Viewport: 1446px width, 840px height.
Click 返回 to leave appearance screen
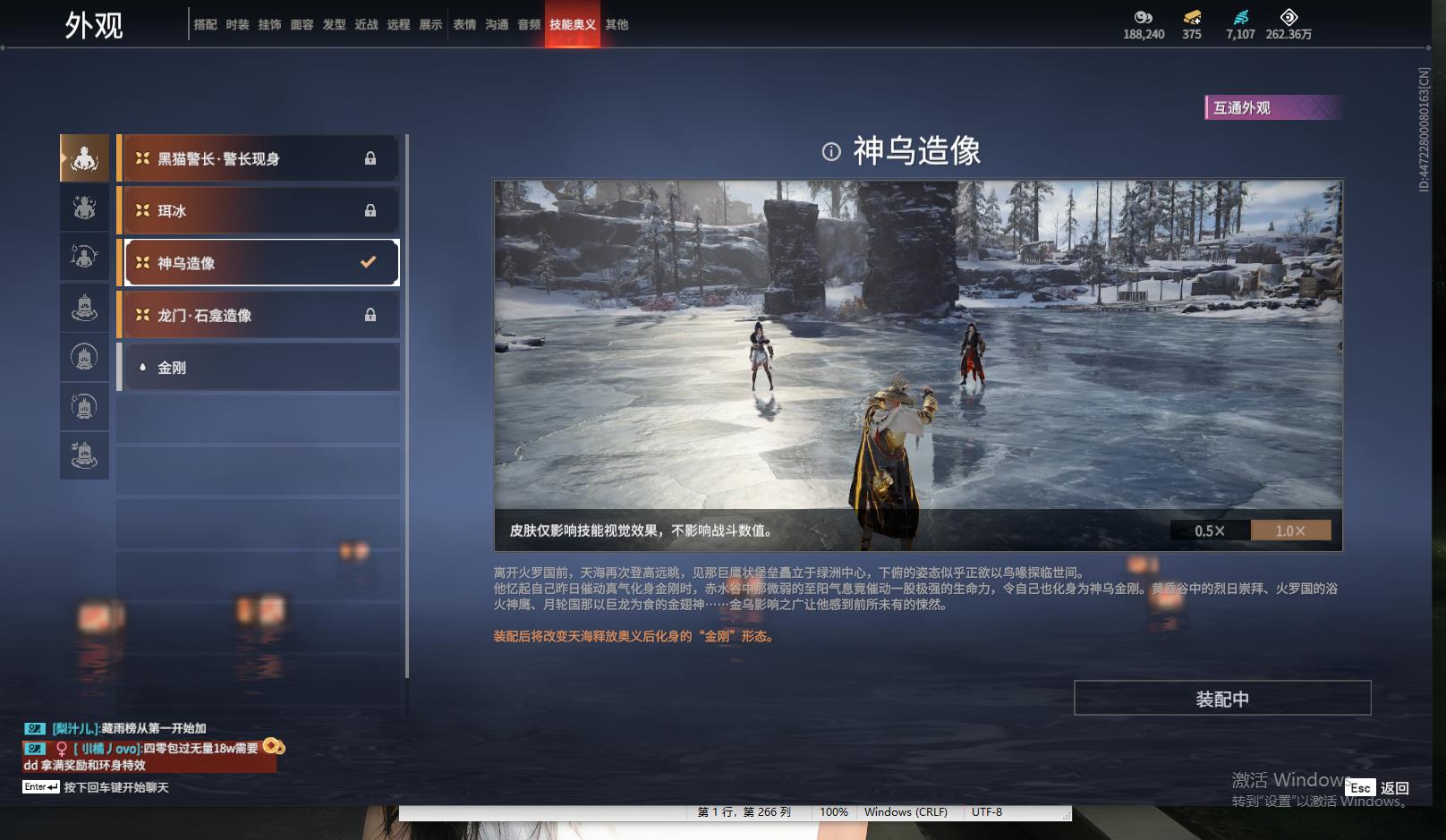pos(1394,787)
